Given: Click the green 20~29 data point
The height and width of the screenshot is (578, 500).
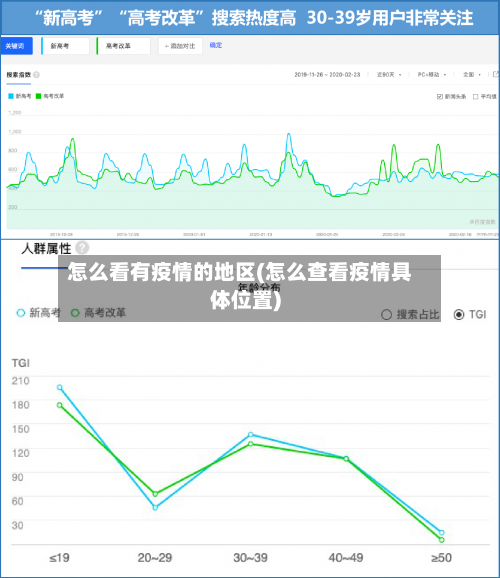Looking at the screenshot, I should tap(155, 494).
